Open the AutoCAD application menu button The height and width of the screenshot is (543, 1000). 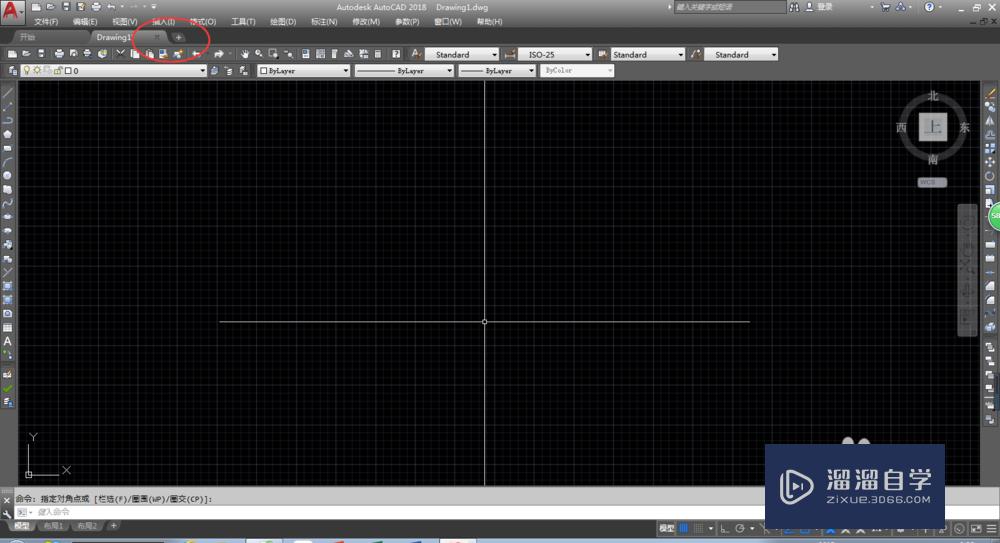pyautogui.click(x=11, y=11)
